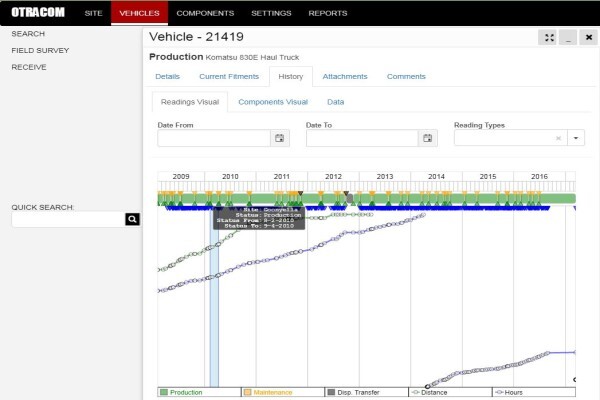Open the Data sub-tab
The height and width of the screenshot is (400, 600).
coord(336,102)
